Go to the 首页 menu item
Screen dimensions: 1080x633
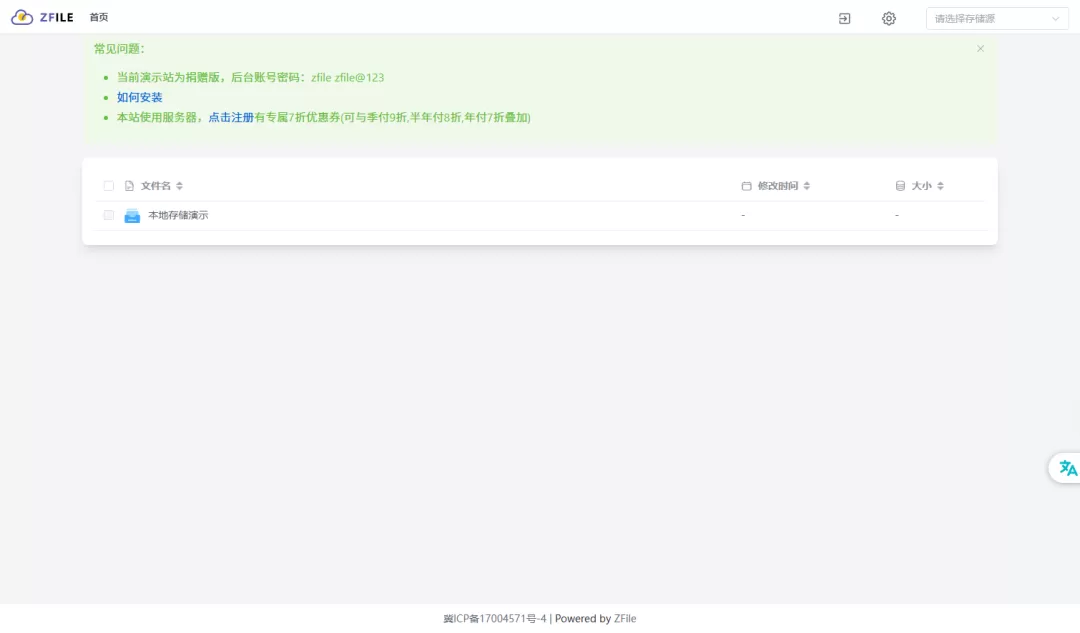(x=98, y=17)
